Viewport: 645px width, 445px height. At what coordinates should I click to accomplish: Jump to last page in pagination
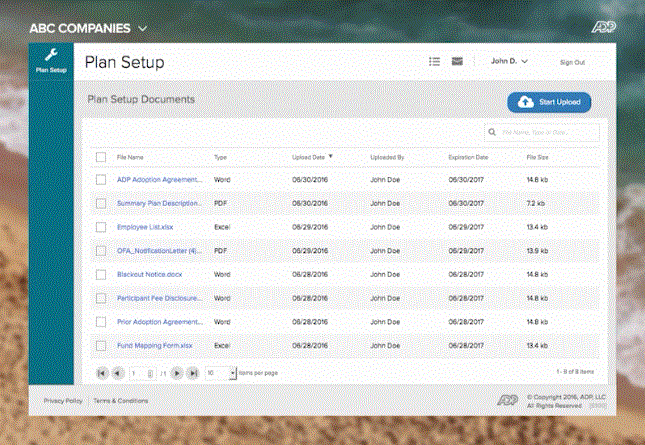(191, 372)
